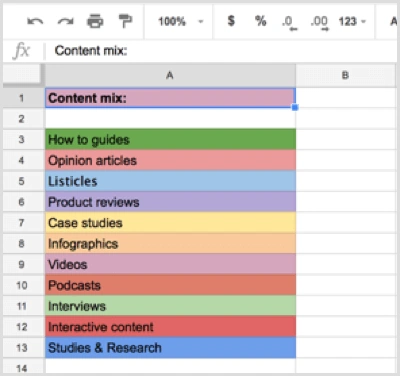This screenshot has height=376, width=400.
Task: Select column A header
Action: click(x=170, y=76)
